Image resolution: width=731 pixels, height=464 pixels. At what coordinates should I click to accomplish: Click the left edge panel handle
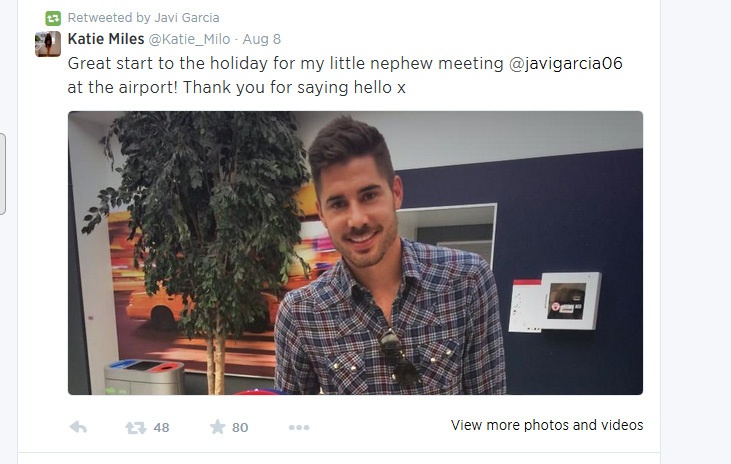(2, 174)
